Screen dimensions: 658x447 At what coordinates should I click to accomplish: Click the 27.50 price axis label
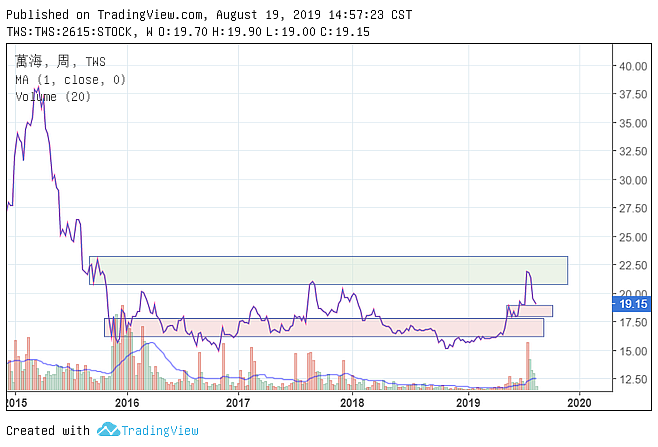click(633, 209)
